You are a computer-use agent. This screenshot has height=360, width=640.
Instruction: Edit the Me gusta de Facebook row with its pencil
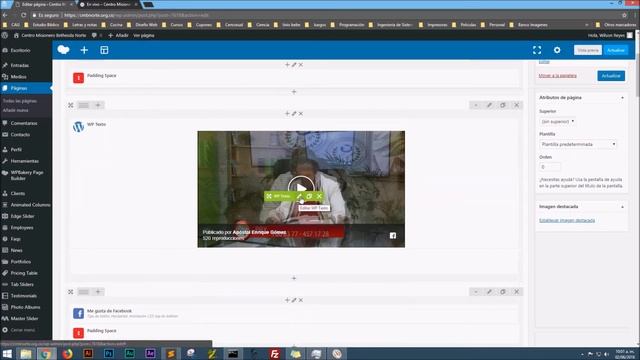pyautogui.click(x=489, y=292)
